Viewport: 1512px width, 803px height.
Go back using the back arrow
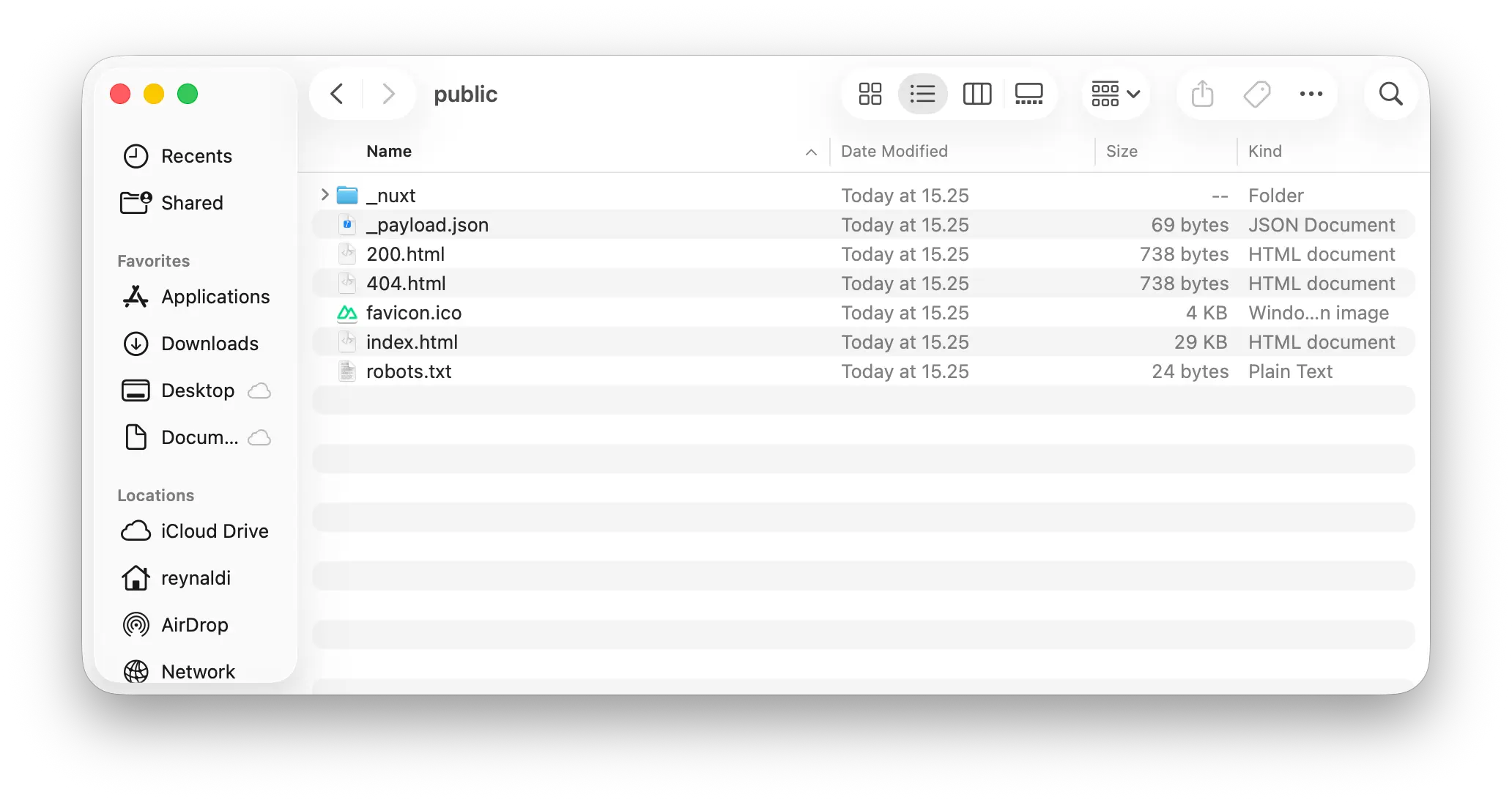coord(336,94)
